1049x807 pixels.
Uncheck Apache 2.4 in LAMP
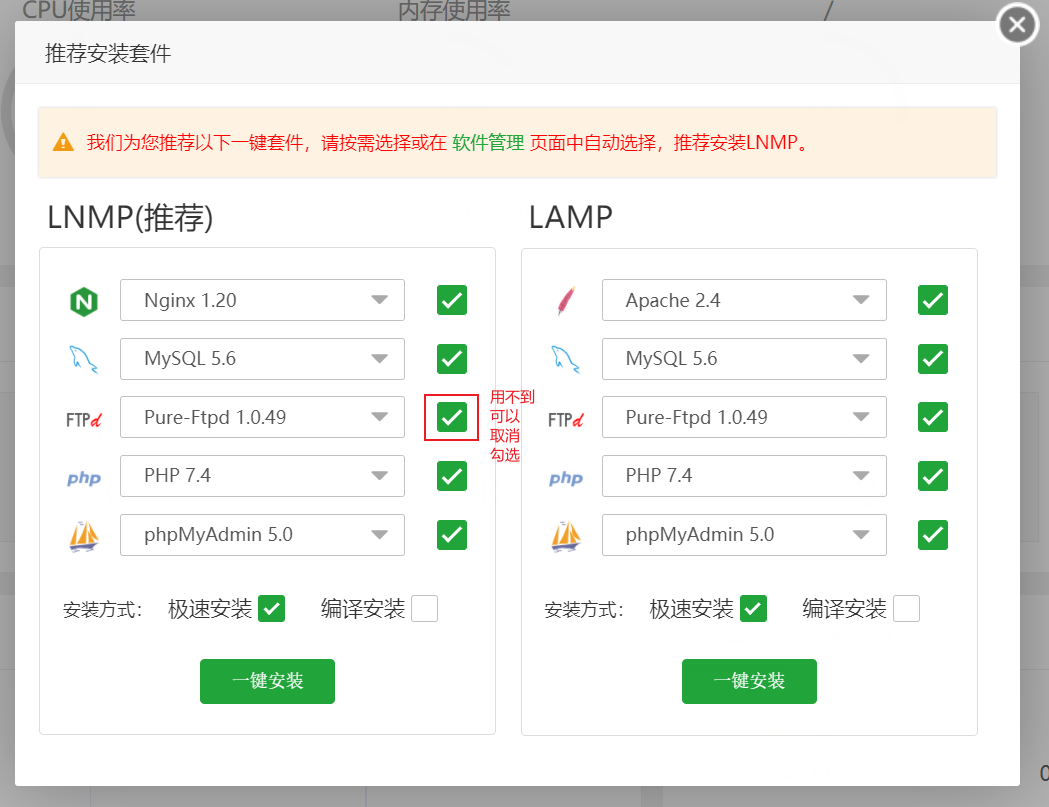933,300
